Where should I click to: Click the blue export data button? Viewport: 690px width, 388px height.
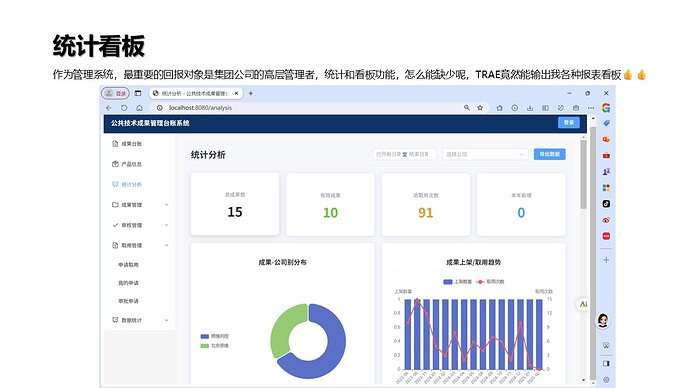[550, 154]
